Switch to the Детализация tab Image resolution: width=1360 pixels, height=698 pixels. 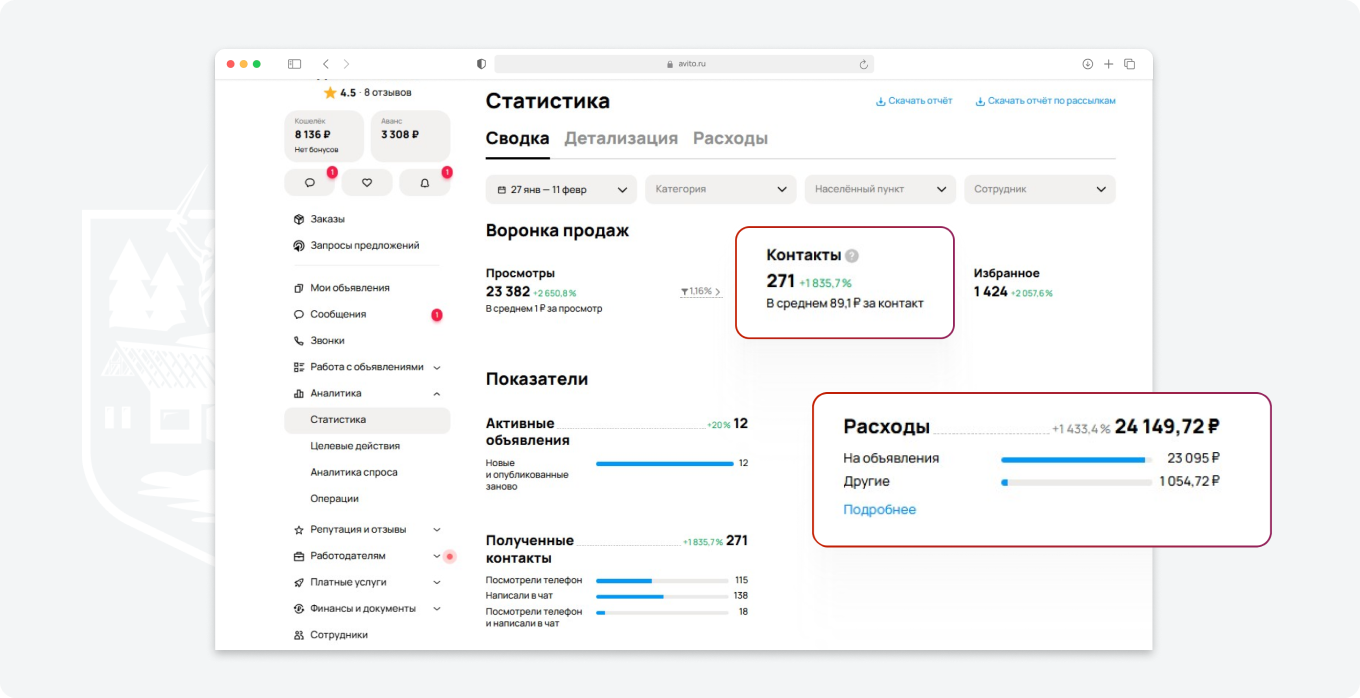coord(621,139)
